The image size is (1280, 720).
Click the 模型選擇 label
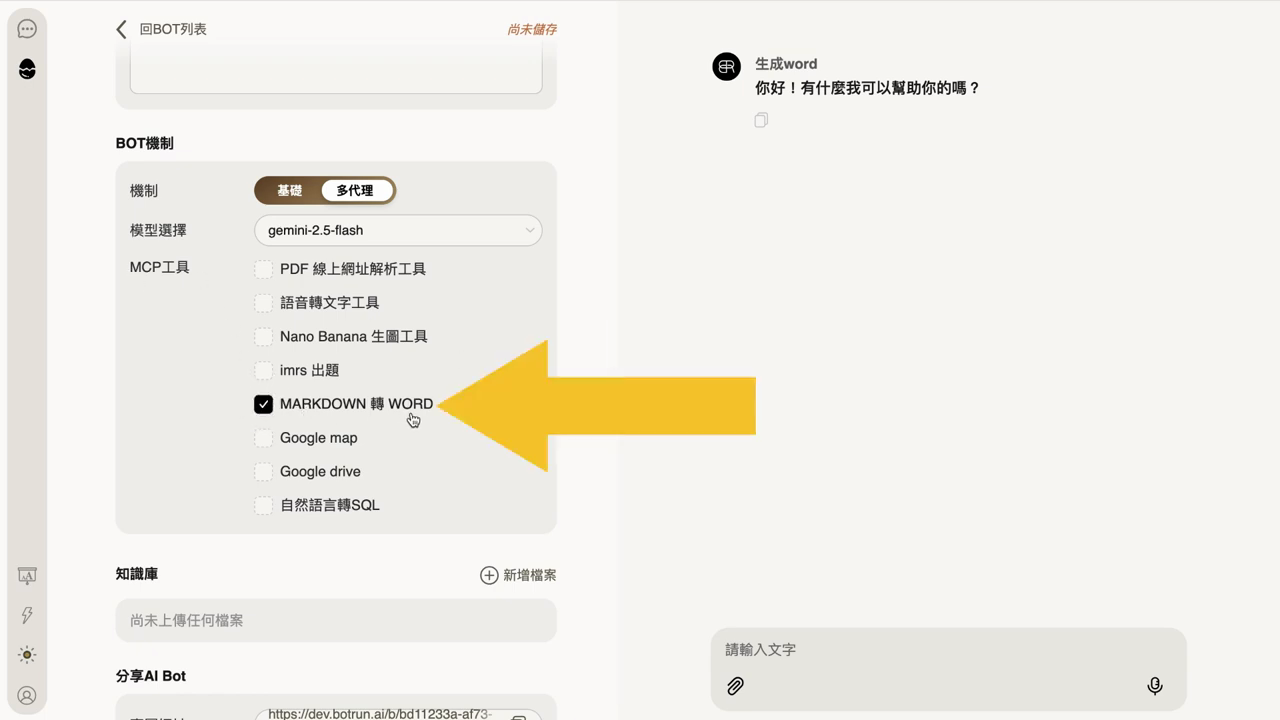(x=158, y=230)
